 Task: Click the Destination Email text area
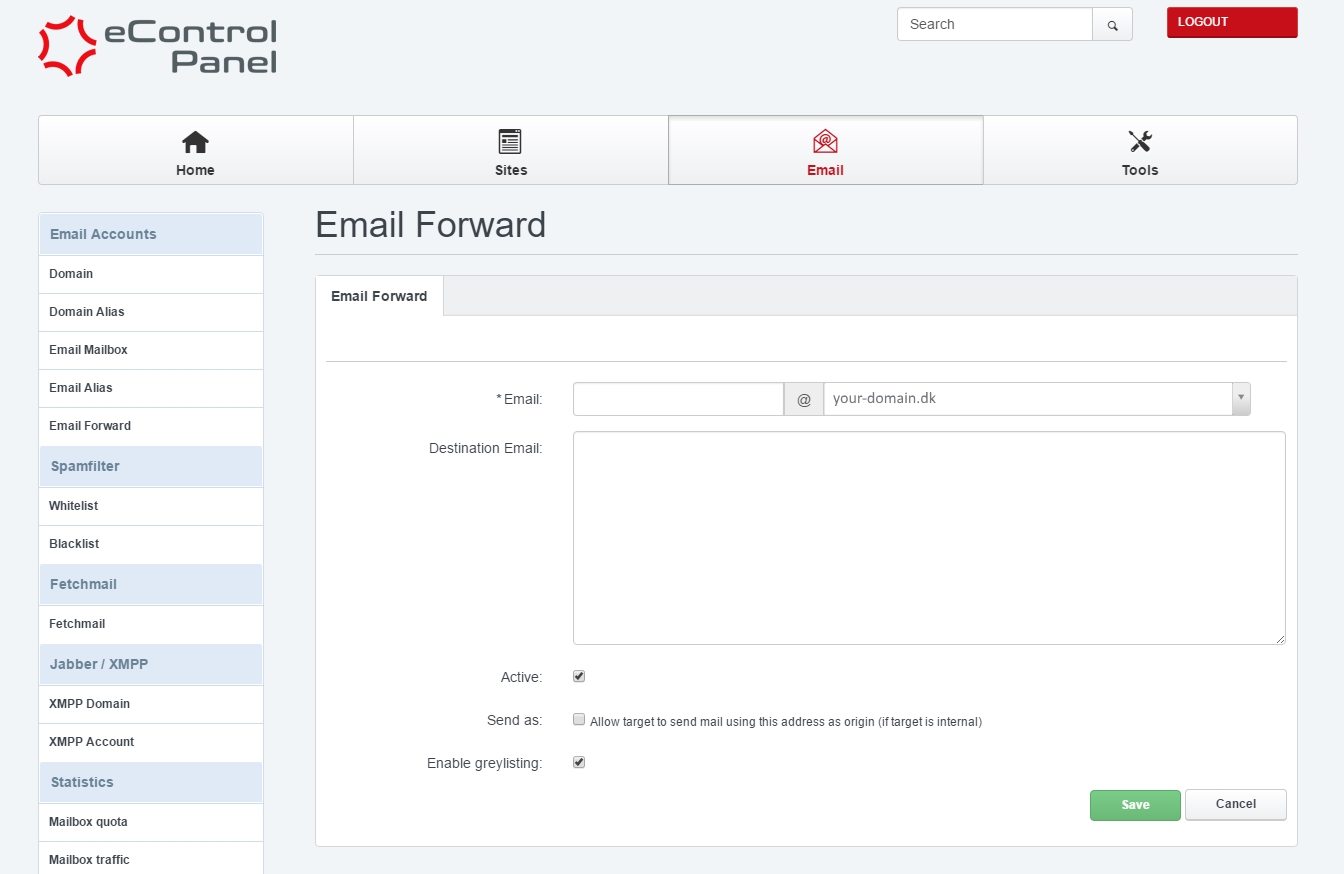click(928, 537)
